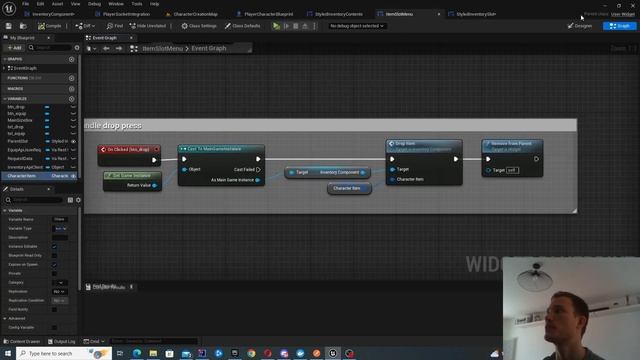This screenshot has height=360, width=640.
Task: Open Variable Type dropdown
Action: click(x=60, y=229)
